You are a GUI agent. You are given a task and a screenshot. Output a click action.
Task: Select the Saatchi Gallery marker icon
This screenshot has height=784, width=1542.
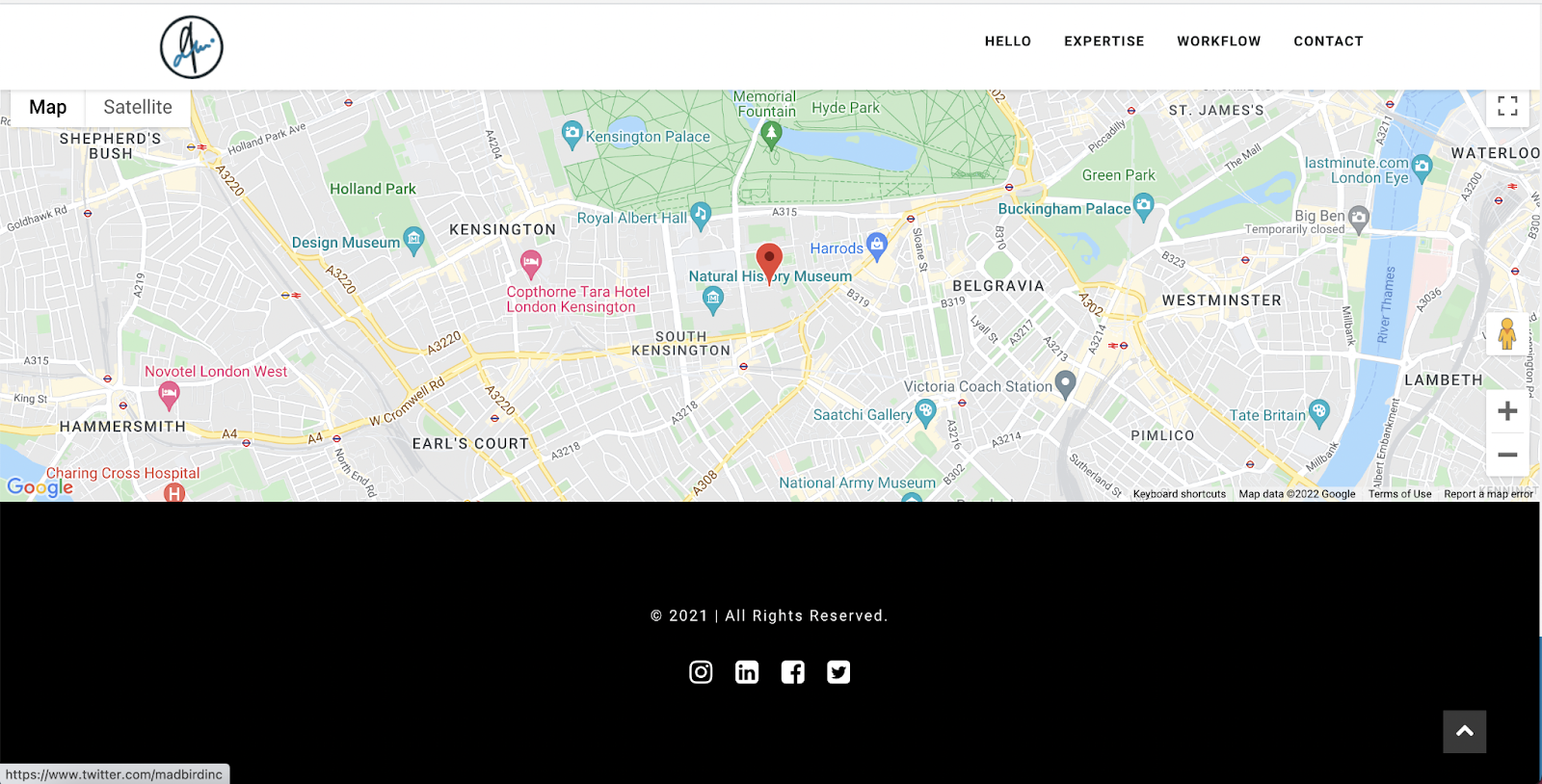[x=925, y=412]
